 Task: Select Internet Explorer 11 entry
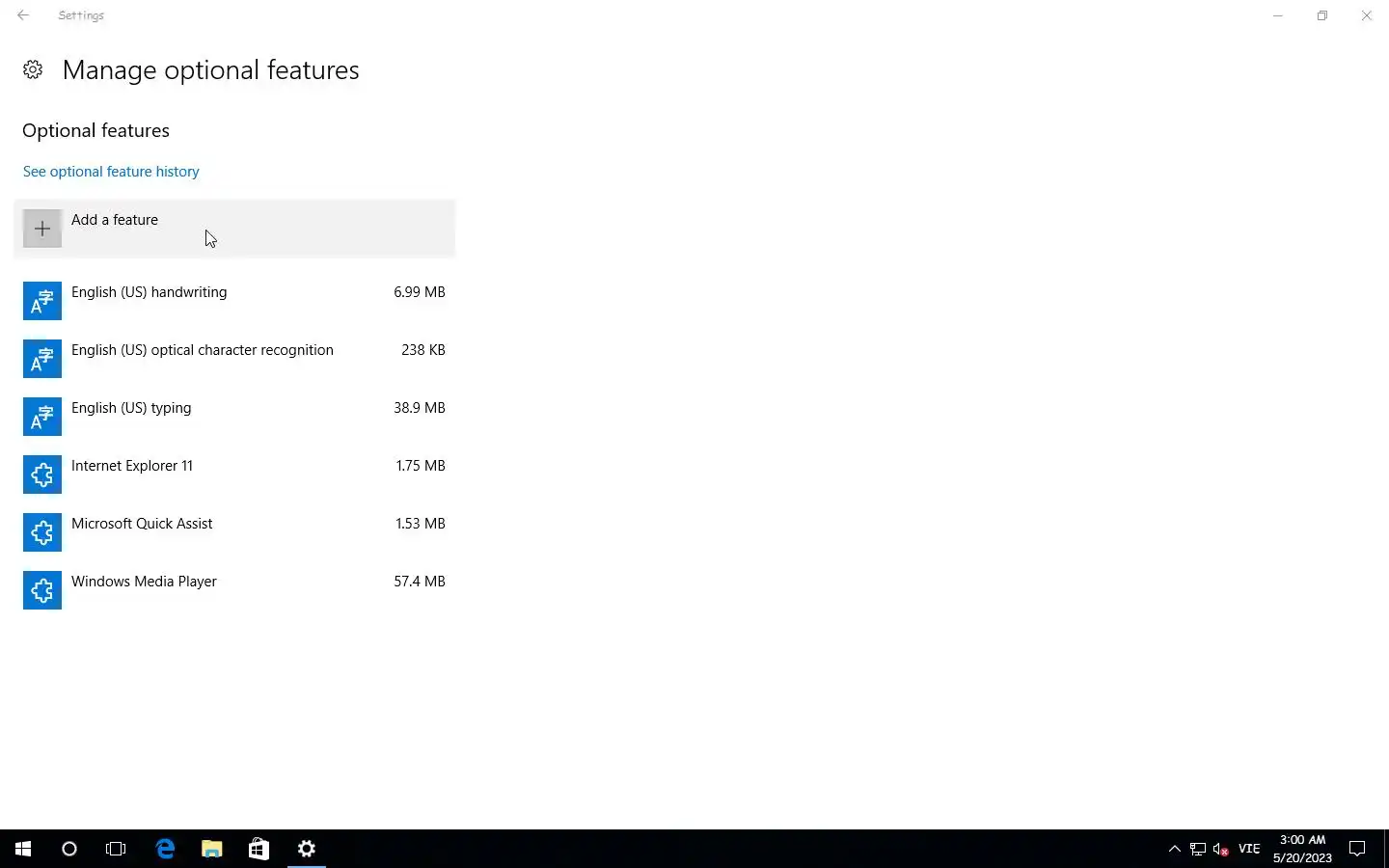[x=234, y=475]
